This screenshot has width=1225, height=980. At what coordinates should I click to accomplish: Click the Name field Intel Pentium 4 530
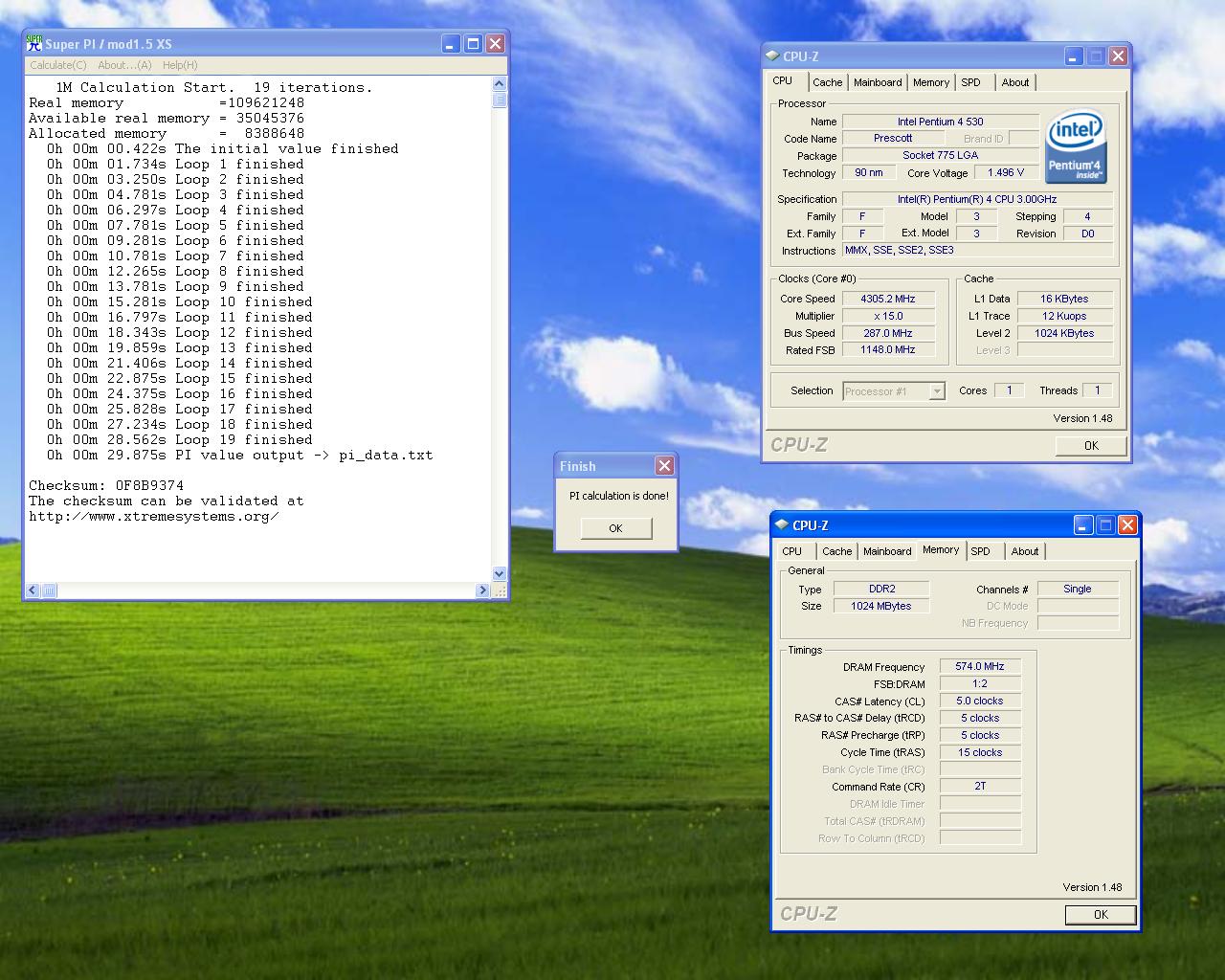(940, 122)
